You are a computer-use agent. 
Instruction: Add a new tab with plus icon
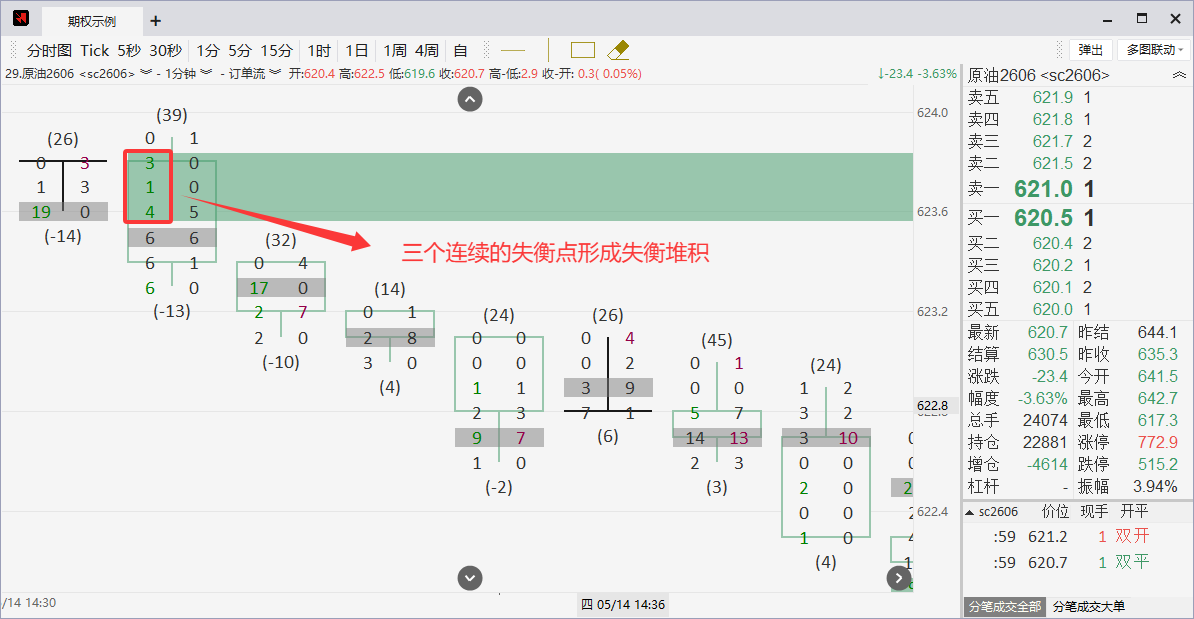(x=155, y=21)
